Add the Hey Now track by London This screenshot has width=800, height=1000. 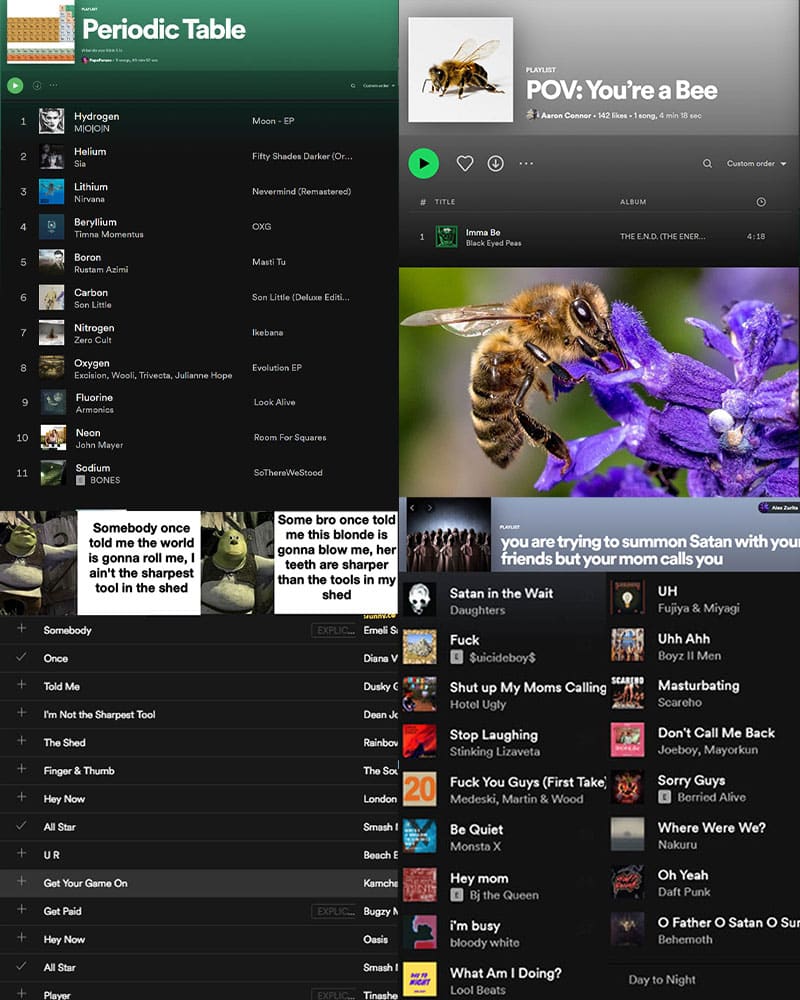click(22, 798)
